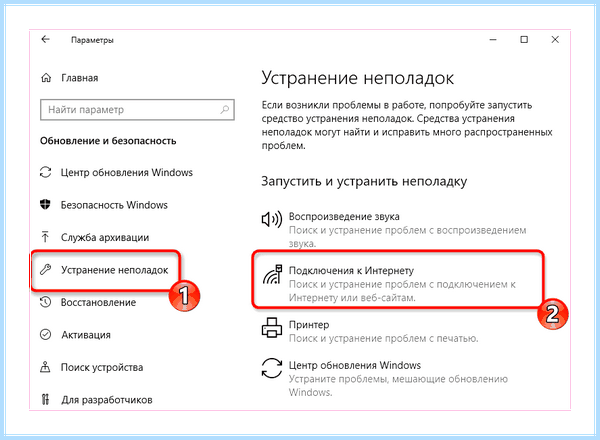This screenshot has width=600, height=440.
Task: Click the Wi-Fi signal icon for Internet connections
Action: tap(272, 274)
